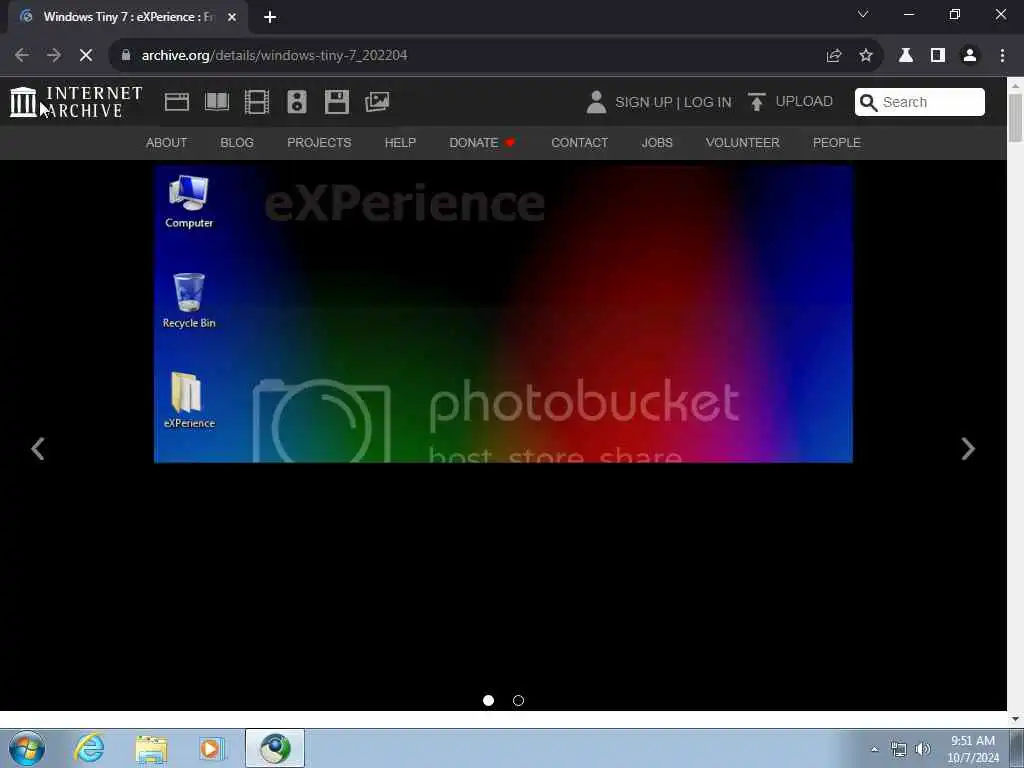Image resolution: width=1024 pixels, height=768 pixels.
Task: Click the eXPerience desktop screenshot image
Action: point(503,314)
